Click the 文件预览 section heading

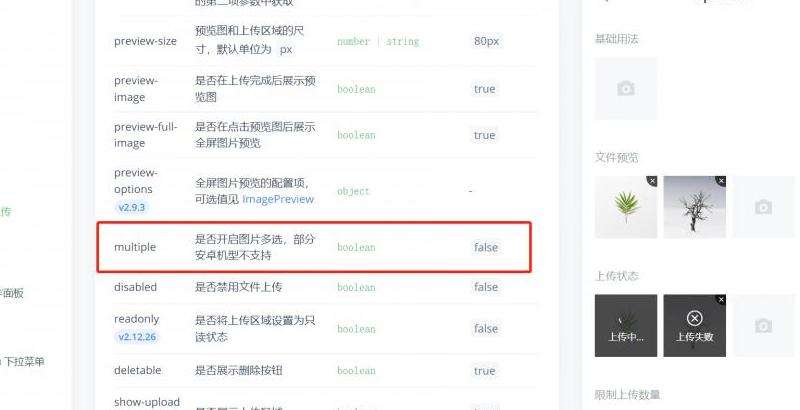tap(616, 158)
